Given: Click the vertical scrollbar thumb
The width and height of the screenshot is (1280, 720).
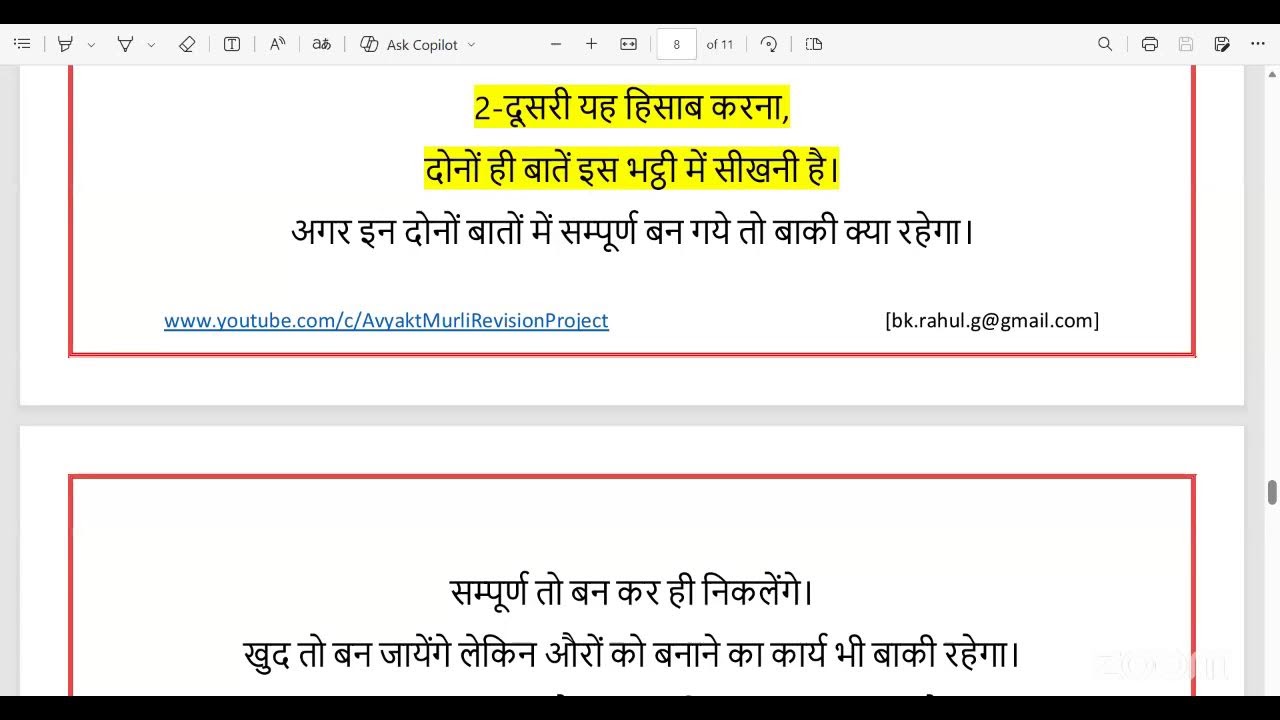Looking at the screenshot, I should click(x=1272, y=493).
